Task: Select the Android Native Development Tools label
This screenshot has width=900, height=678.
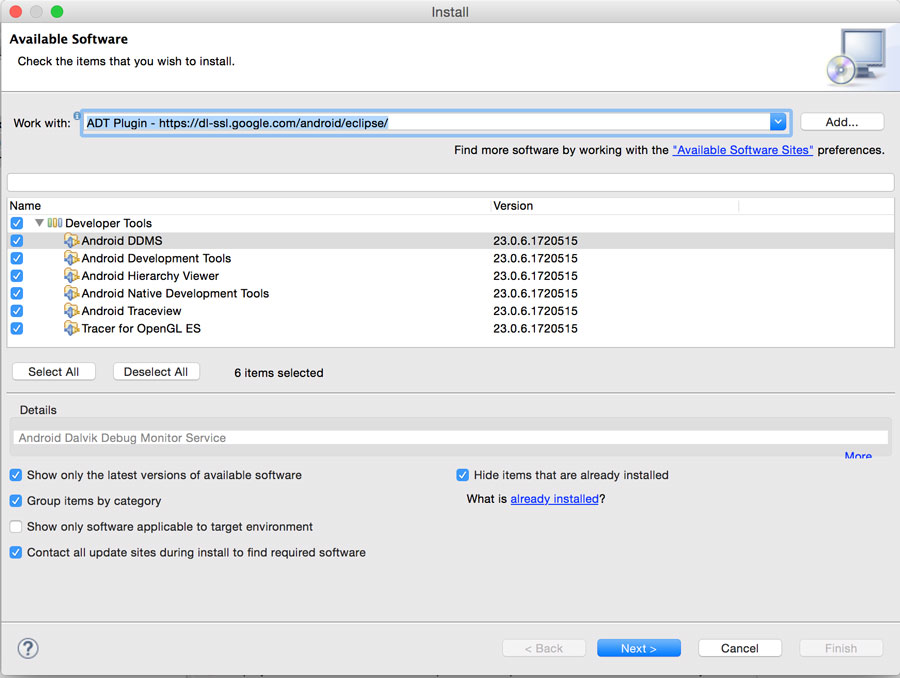Action: [175, 293]
